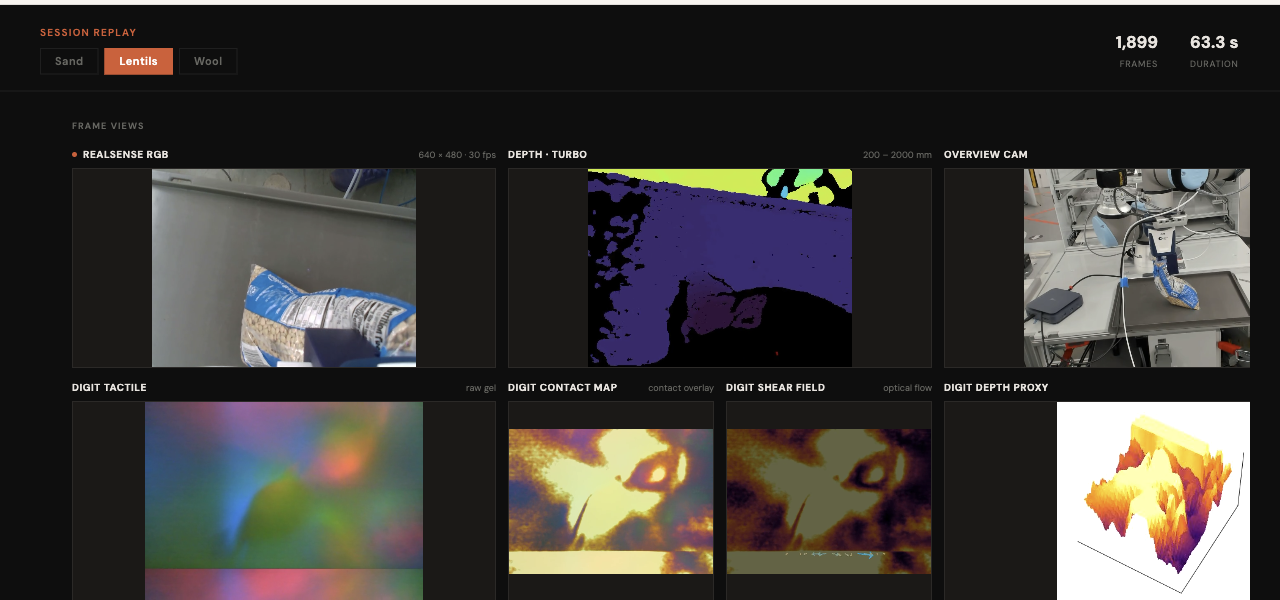Screen dimensions: 1280x600
Task: Open the Depth Turbo colormap view
Action: point(720,268)
